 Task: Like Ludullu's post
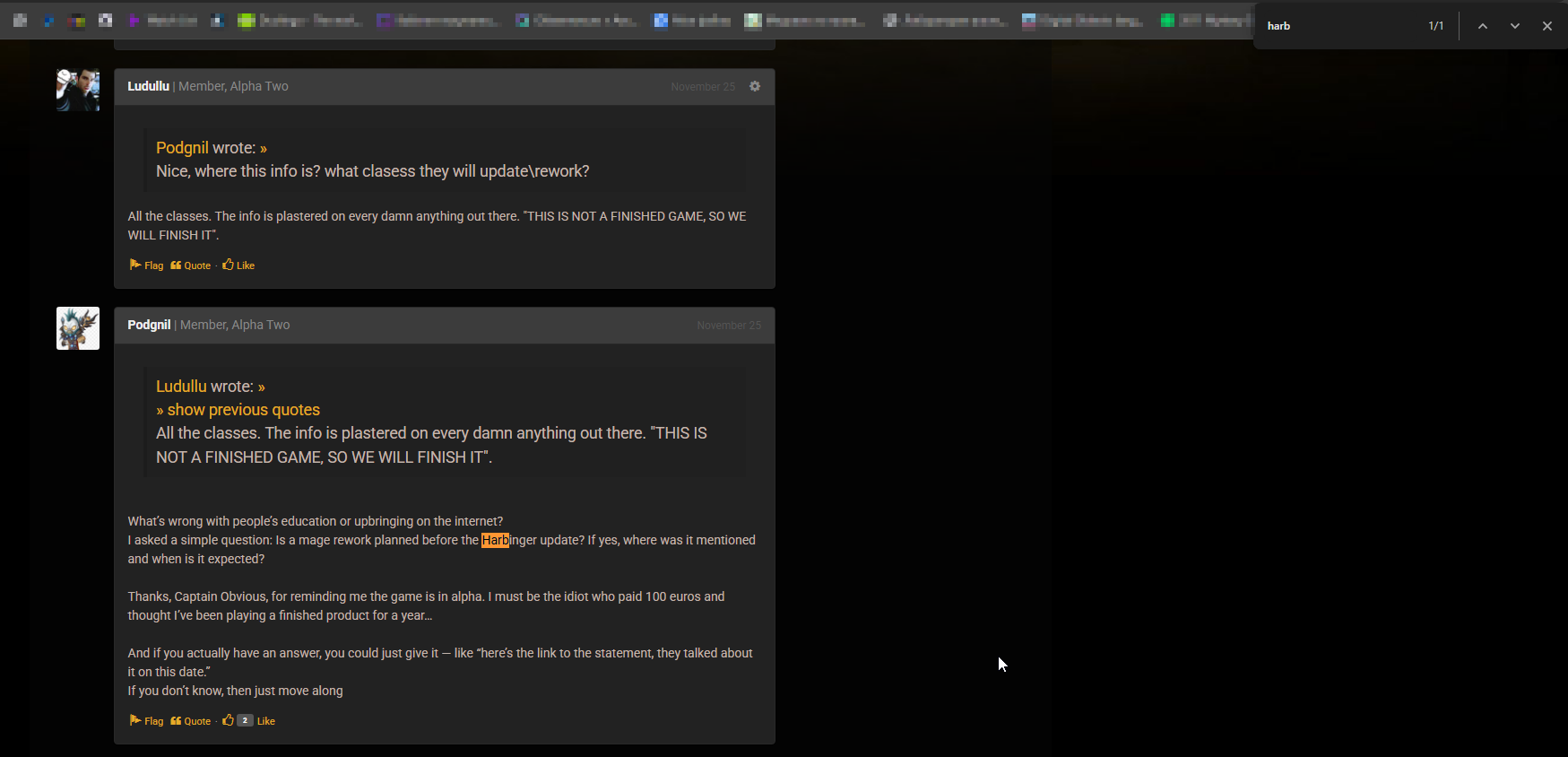[x=238, y=265]
